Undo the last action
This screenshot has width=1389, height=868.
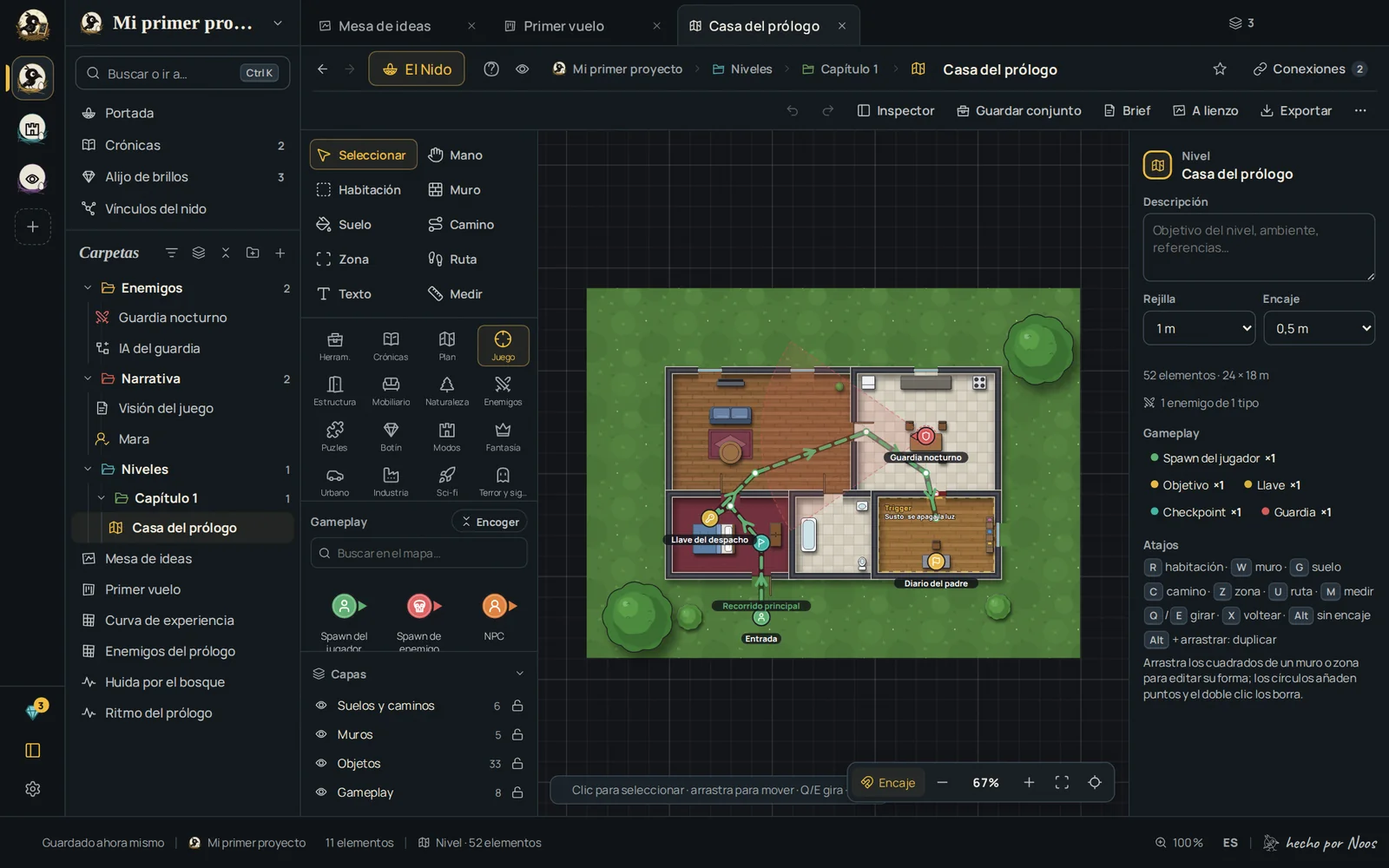(x=792, y=110)
